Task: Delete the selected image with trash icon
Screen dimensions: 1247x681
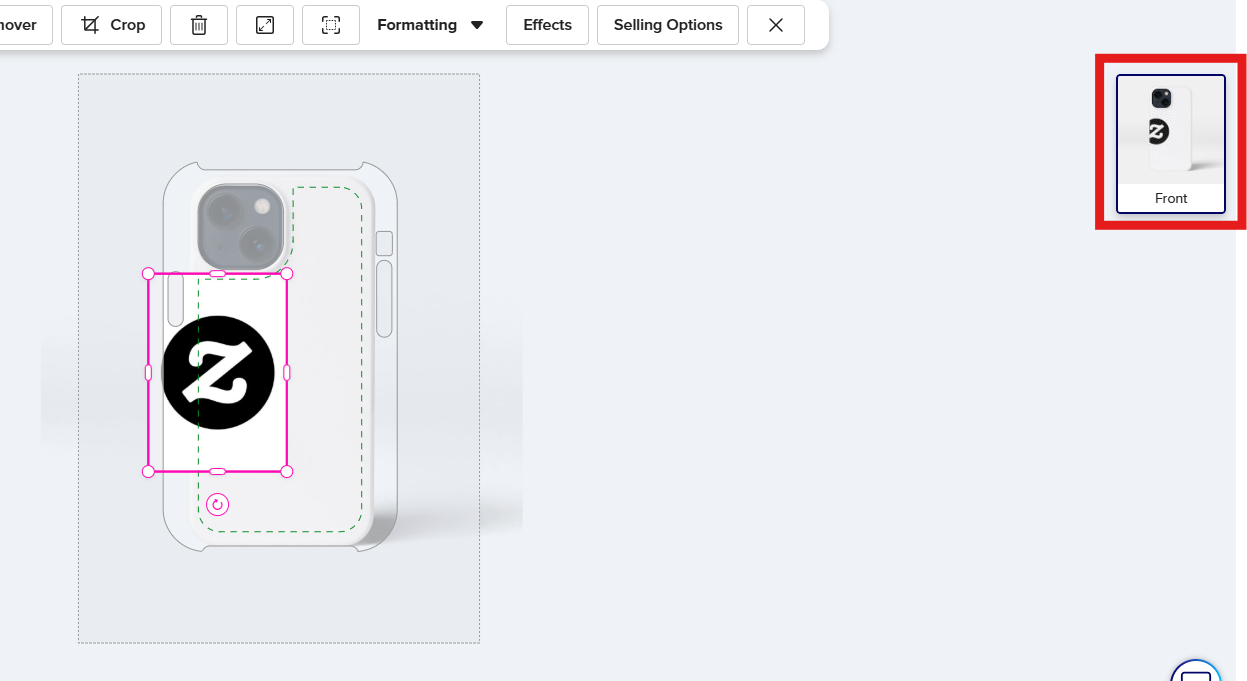Action: (199, 25)
